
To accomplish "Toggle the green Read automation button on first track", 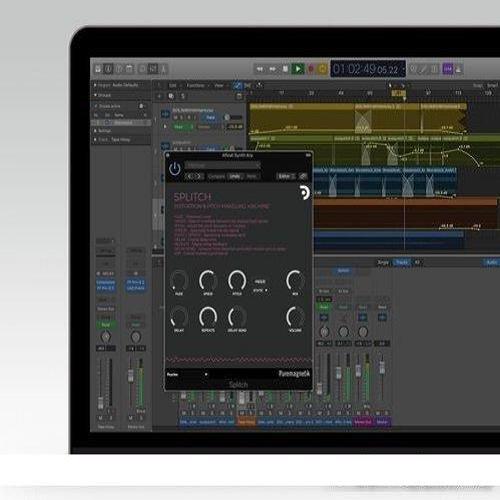I will pos(180,127).
